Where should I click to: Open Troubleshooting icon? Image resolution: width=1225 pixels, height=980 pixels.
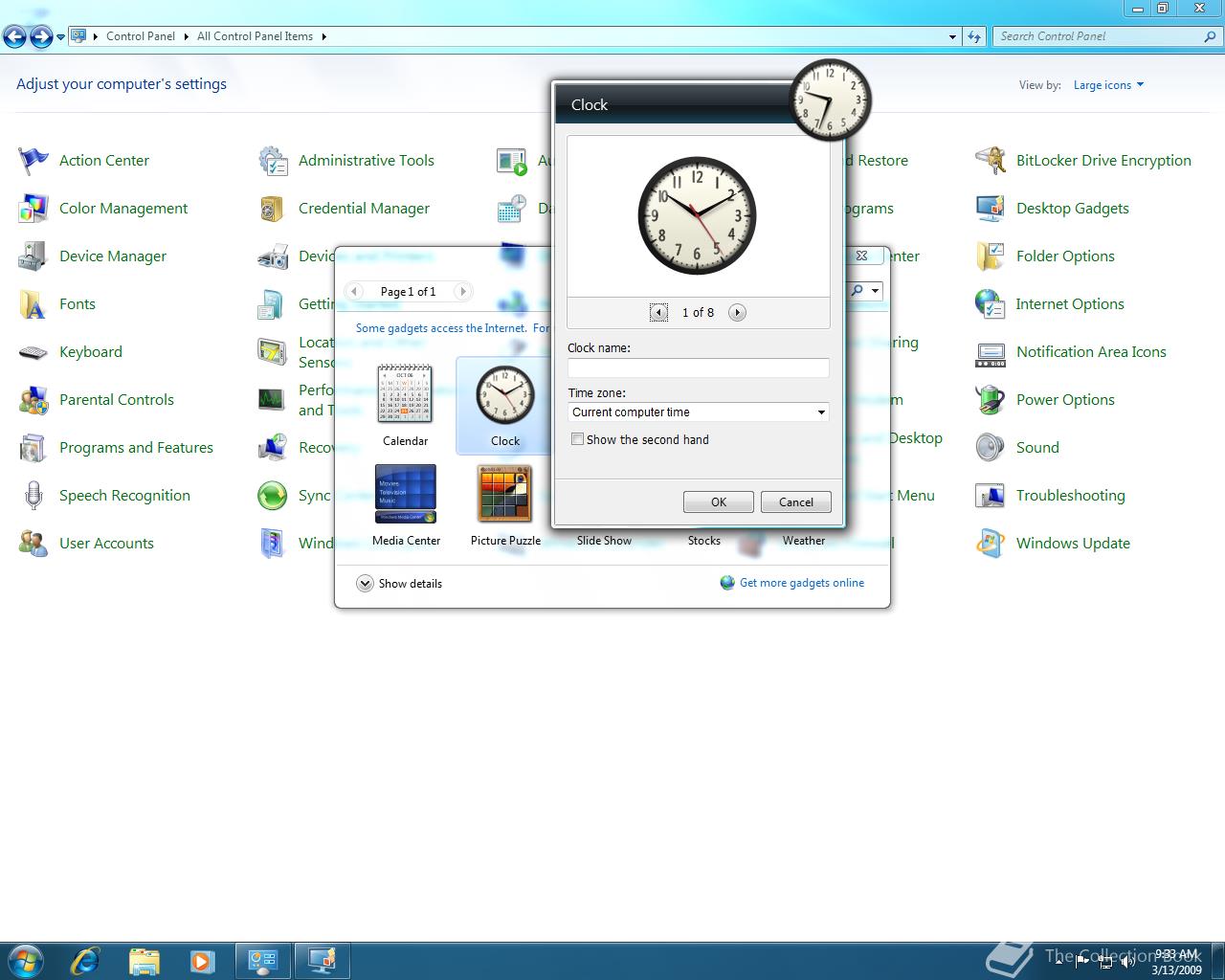991,496
